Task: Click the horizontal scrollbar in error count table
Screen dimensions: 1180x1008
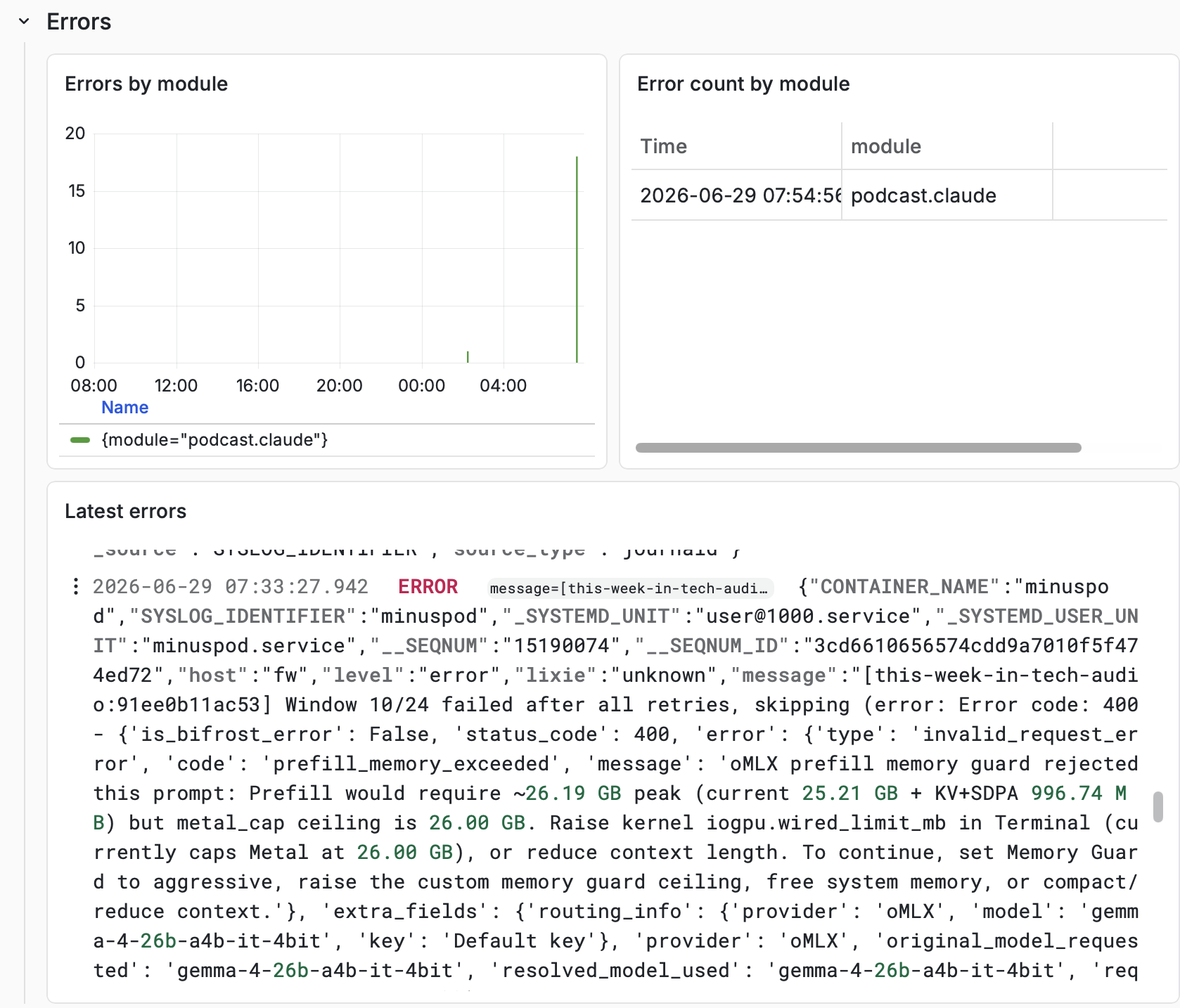Action: (858, 448)
